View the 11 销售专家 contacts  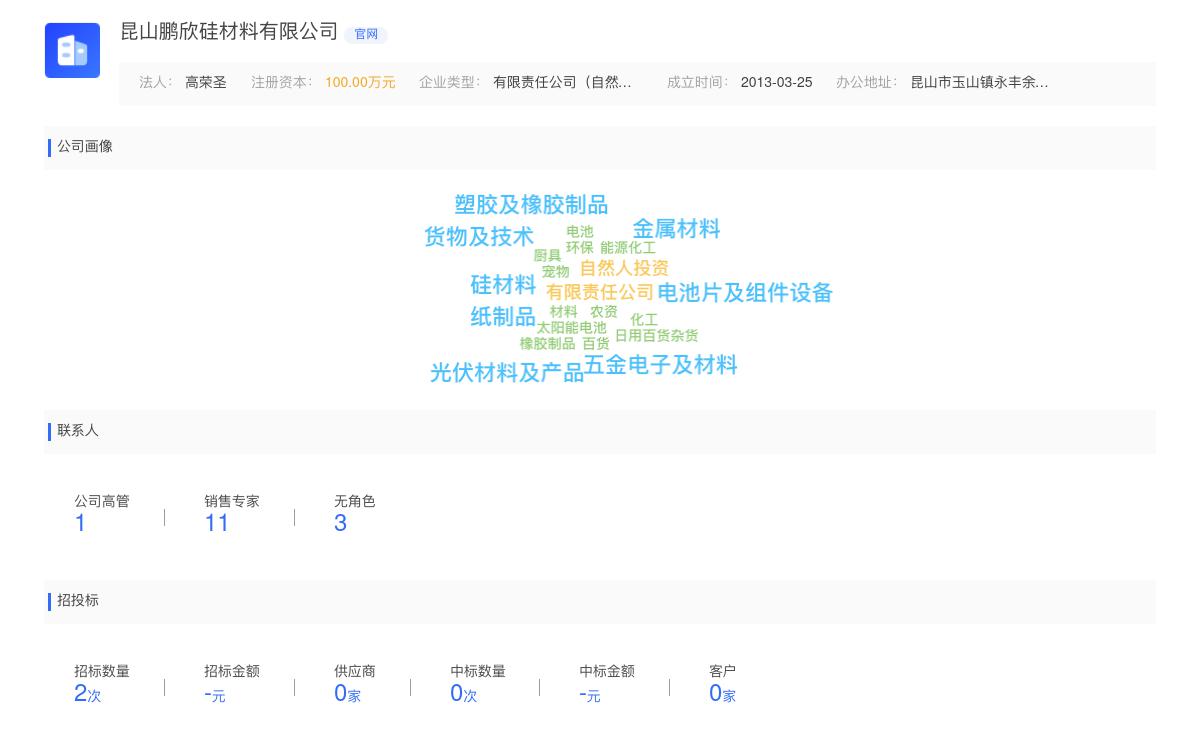click(217, 523)
